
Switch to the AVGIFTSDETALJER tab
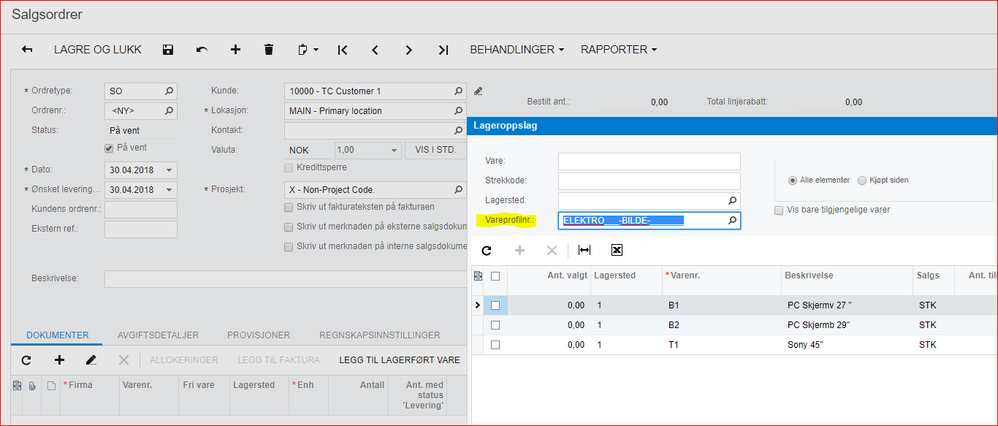[x=158, y=335]
